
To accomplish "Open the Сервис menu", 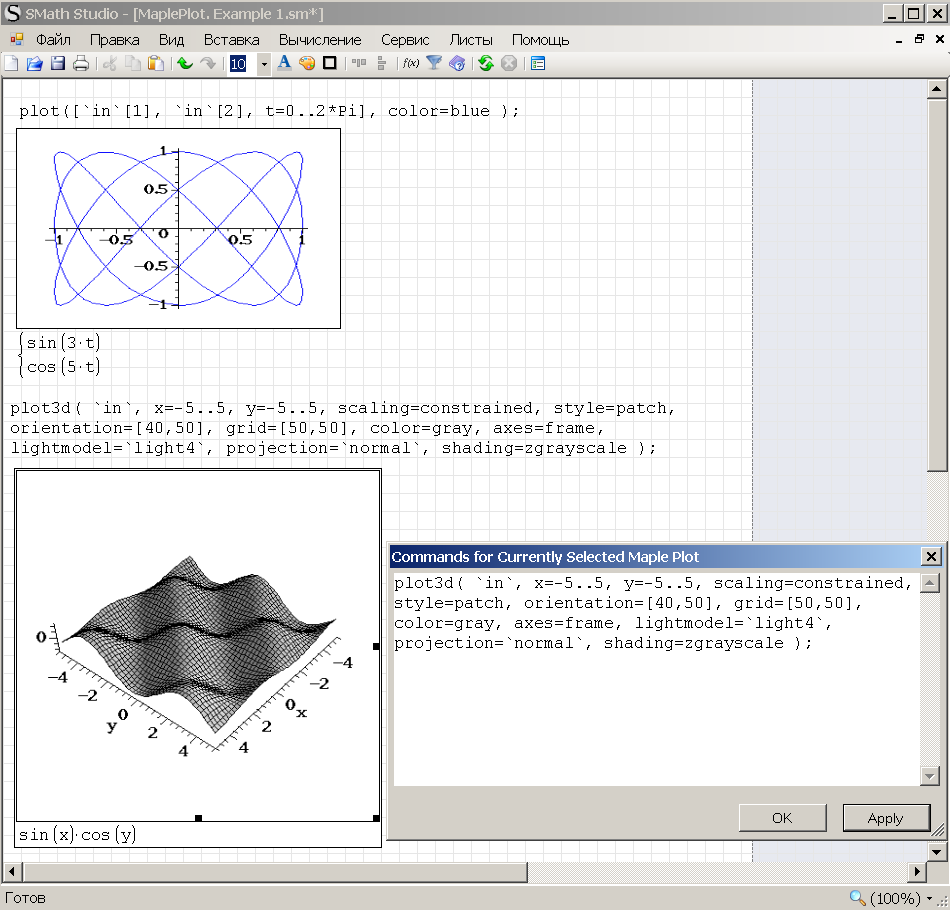I will (x=405, y=40).
